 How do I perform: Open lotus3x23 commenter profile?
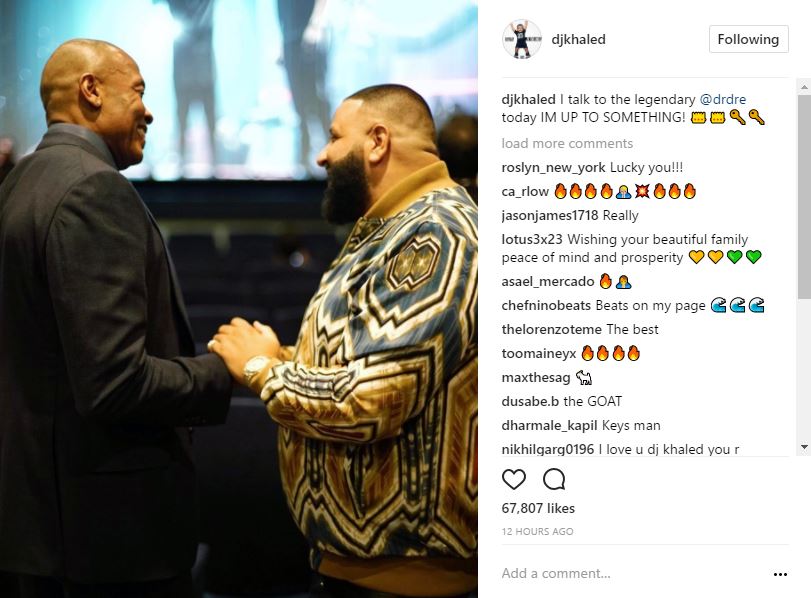532,240
